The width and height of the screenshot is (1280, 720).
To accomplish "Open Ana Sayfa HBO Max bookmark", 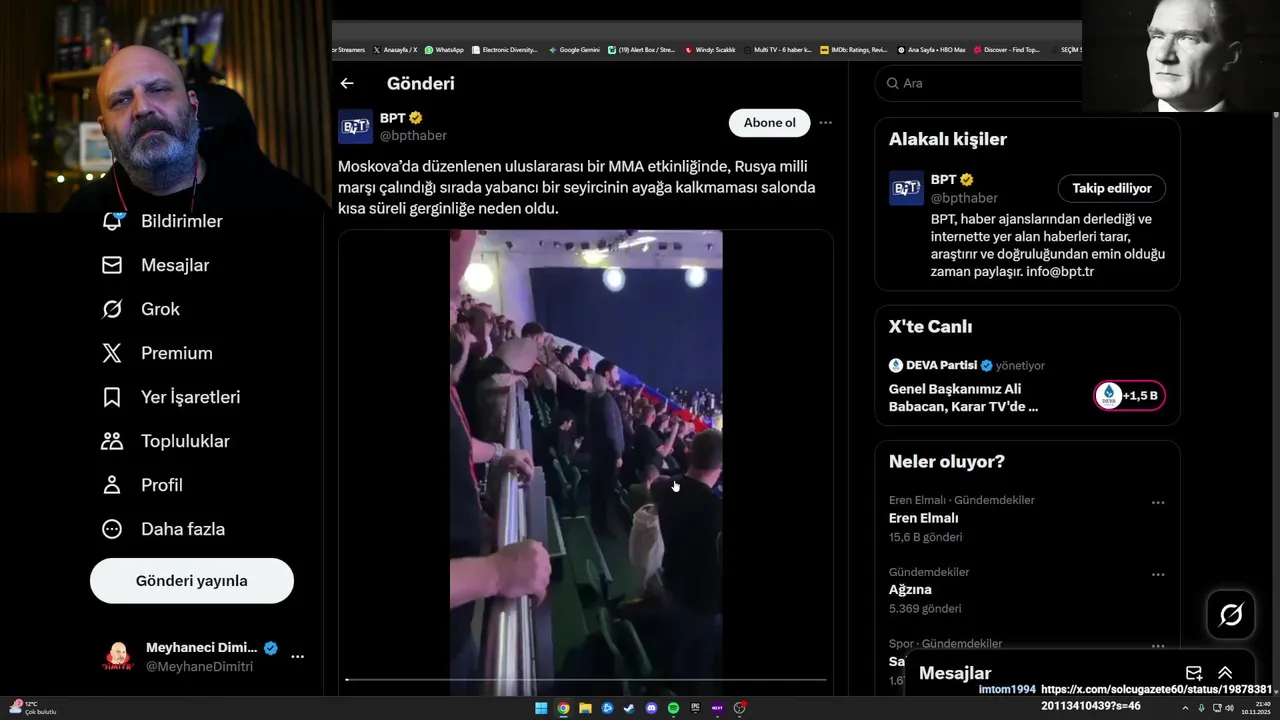I will [931, 50].
